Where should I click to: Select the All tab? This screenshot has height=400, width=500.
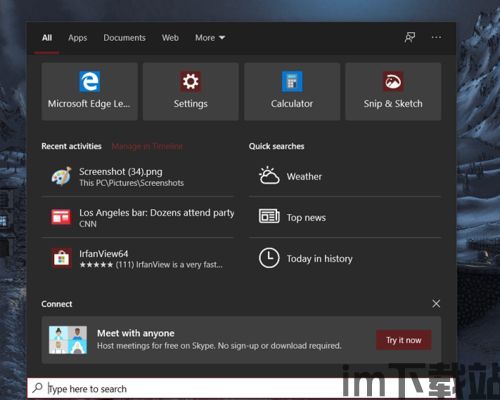click(x=47, y=38)
